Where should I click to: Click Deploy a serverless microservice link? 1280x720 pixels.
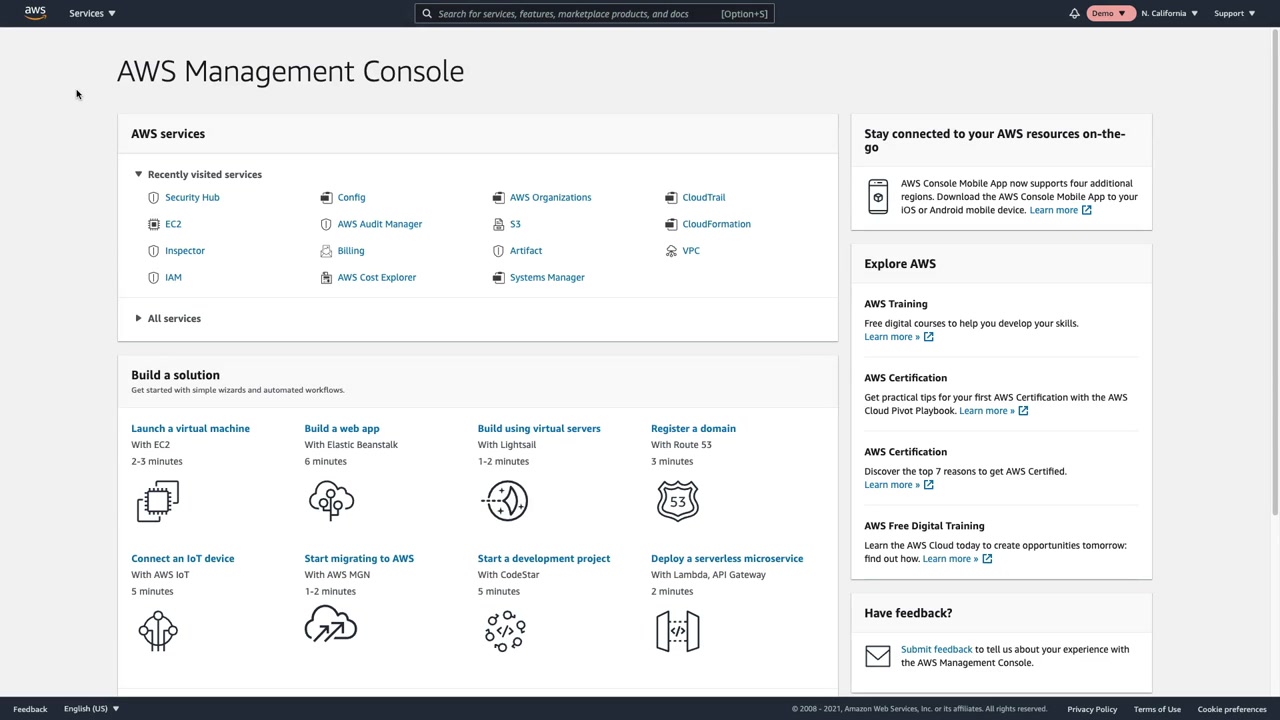[x=727, y=559]
